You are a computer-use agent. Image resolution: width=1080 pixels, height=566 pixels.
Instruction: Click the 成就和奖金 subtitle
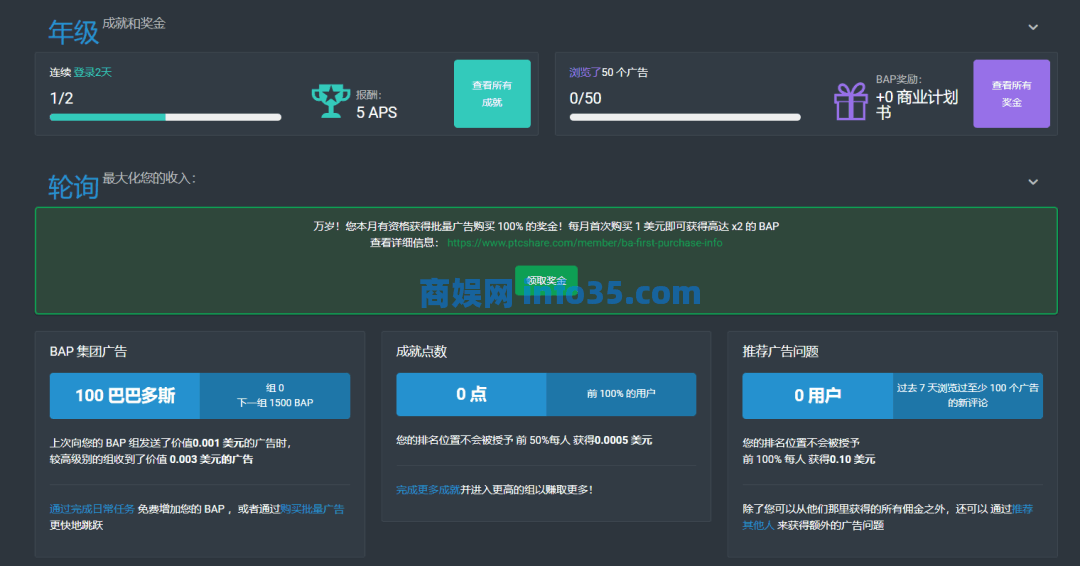pyautogui.click(x=134, y=23)
